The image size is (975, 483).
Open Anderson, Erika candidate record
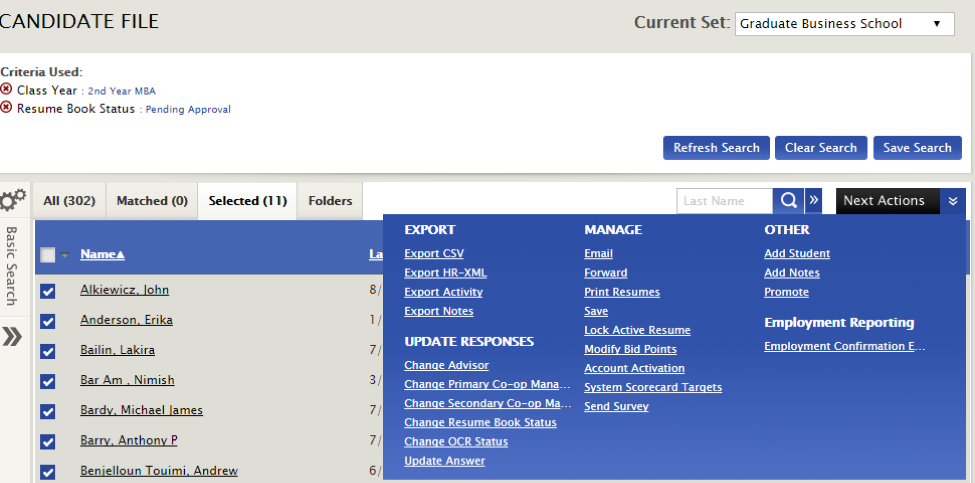126,320
